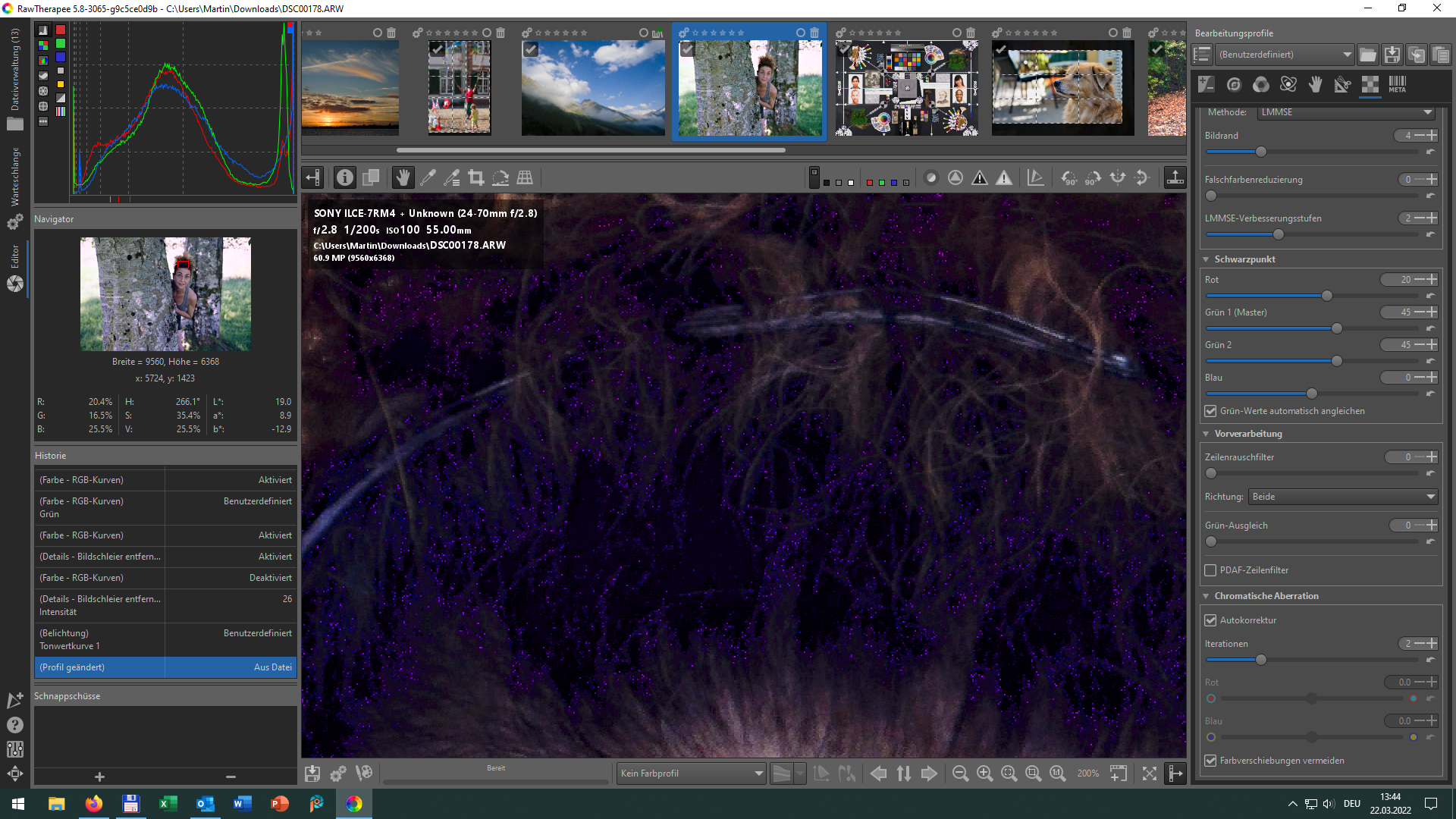Add a snapshot with the plus button
Image resolution: width=1456 pixels, height=819 pixels.
(99, 777)
